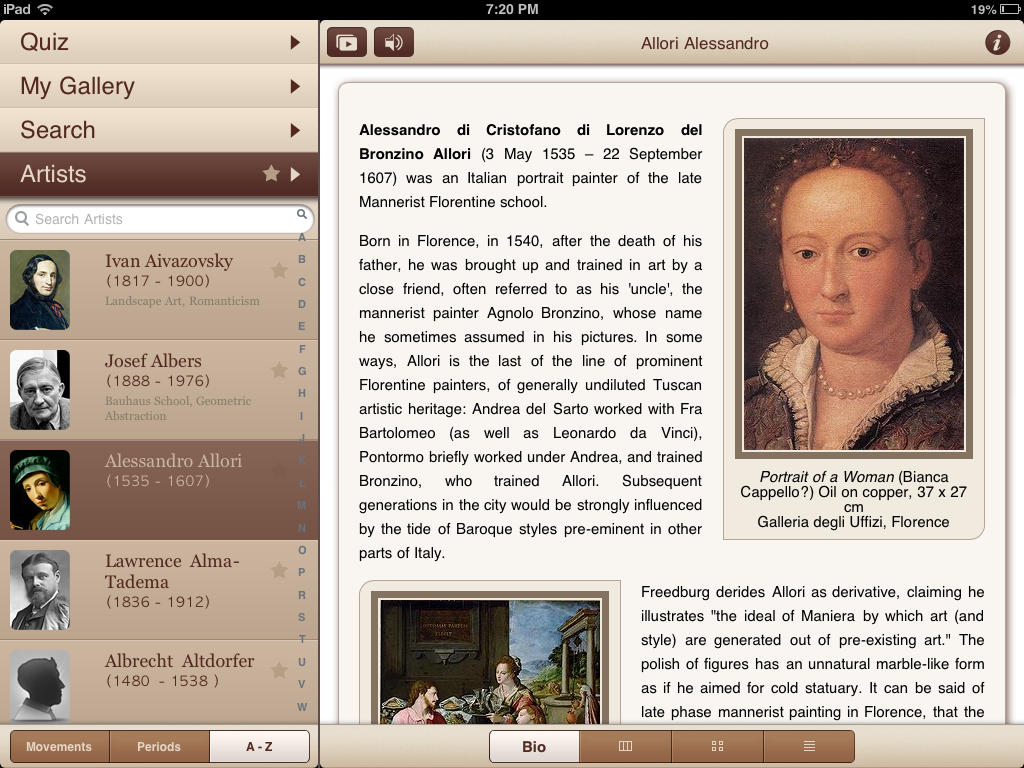Expand the My Gallery section arrow
Screen dimensions: 1024x768
(x=295, y=86)
